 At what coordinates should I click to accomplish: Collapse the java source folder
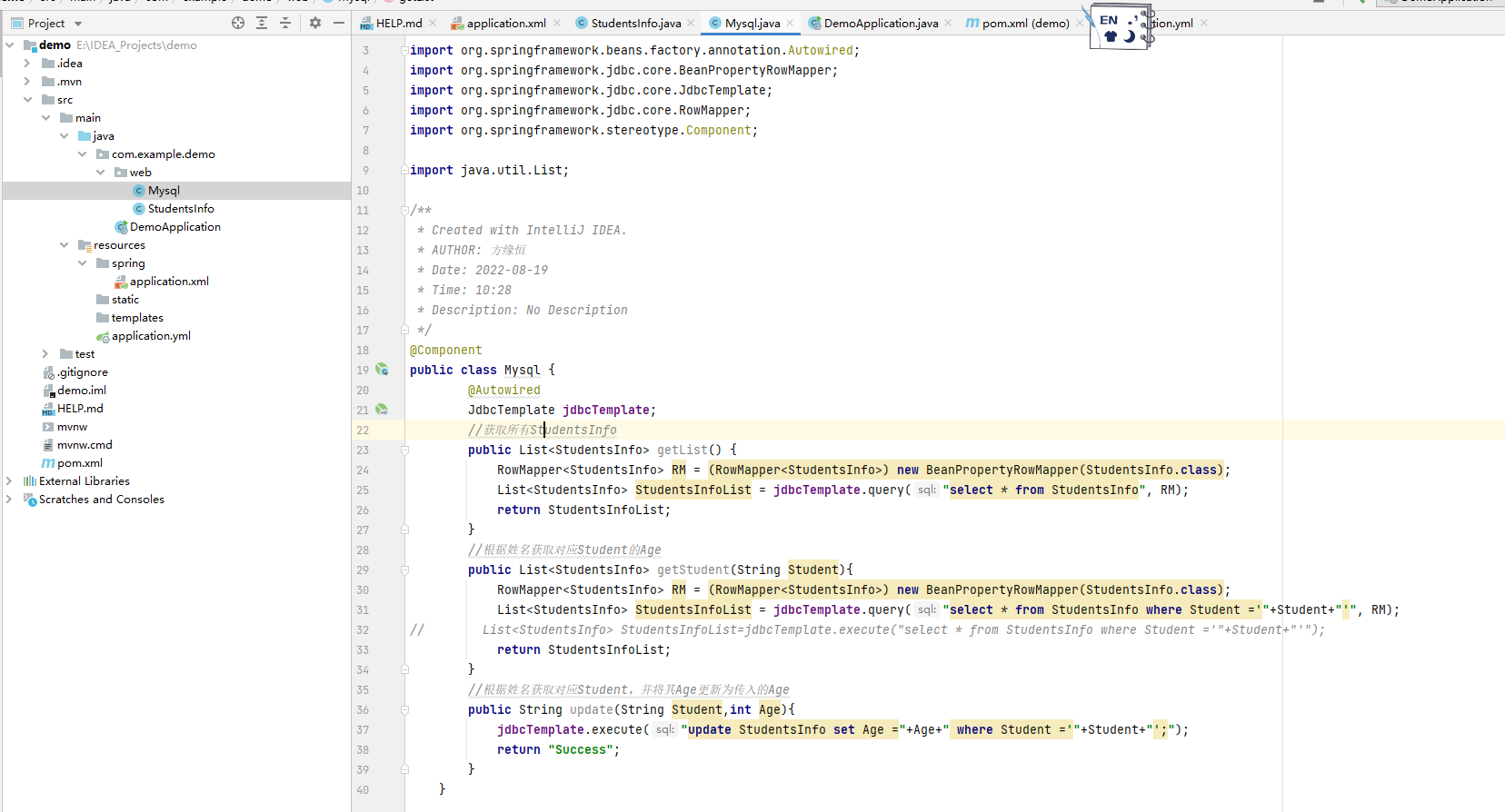(x=64, y=135)
